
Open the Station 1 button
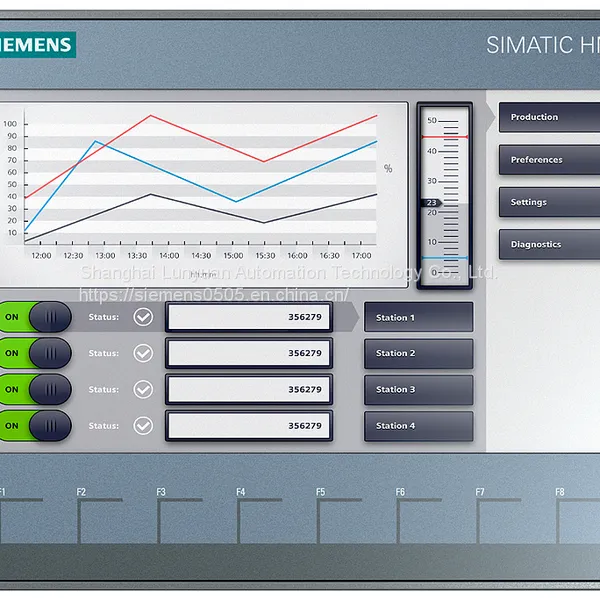[419, 317]
